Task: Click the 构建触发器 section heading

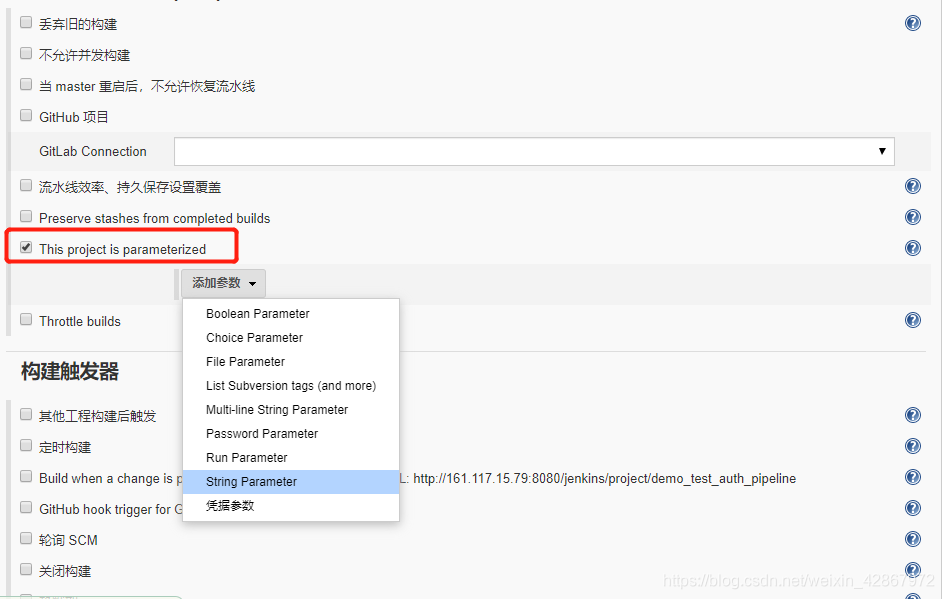Action: [70, 371]
